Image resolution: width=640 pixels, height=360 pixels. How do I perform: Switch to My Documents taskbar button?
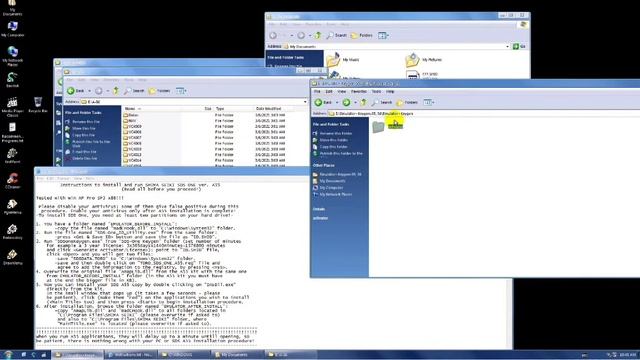pos(238,355)
